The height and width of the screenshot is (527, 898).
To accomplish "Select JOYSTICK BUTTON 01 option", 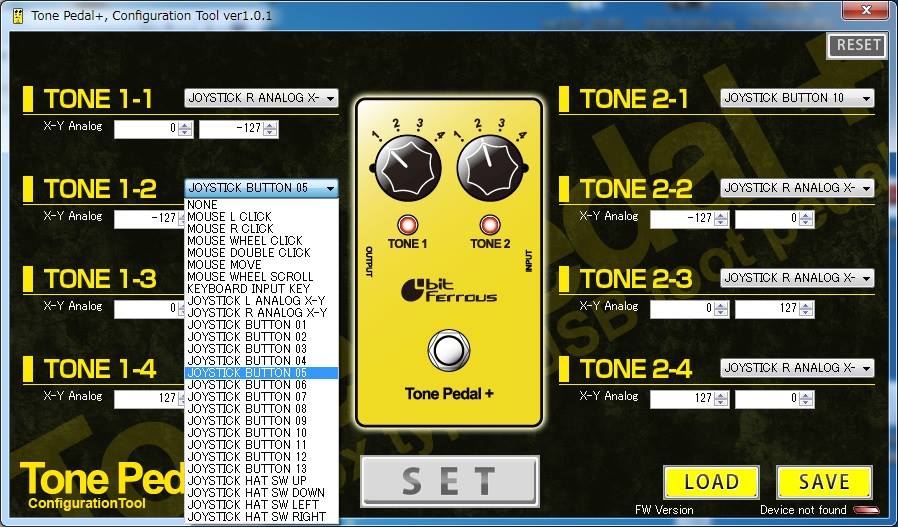I will click(261, 325).
